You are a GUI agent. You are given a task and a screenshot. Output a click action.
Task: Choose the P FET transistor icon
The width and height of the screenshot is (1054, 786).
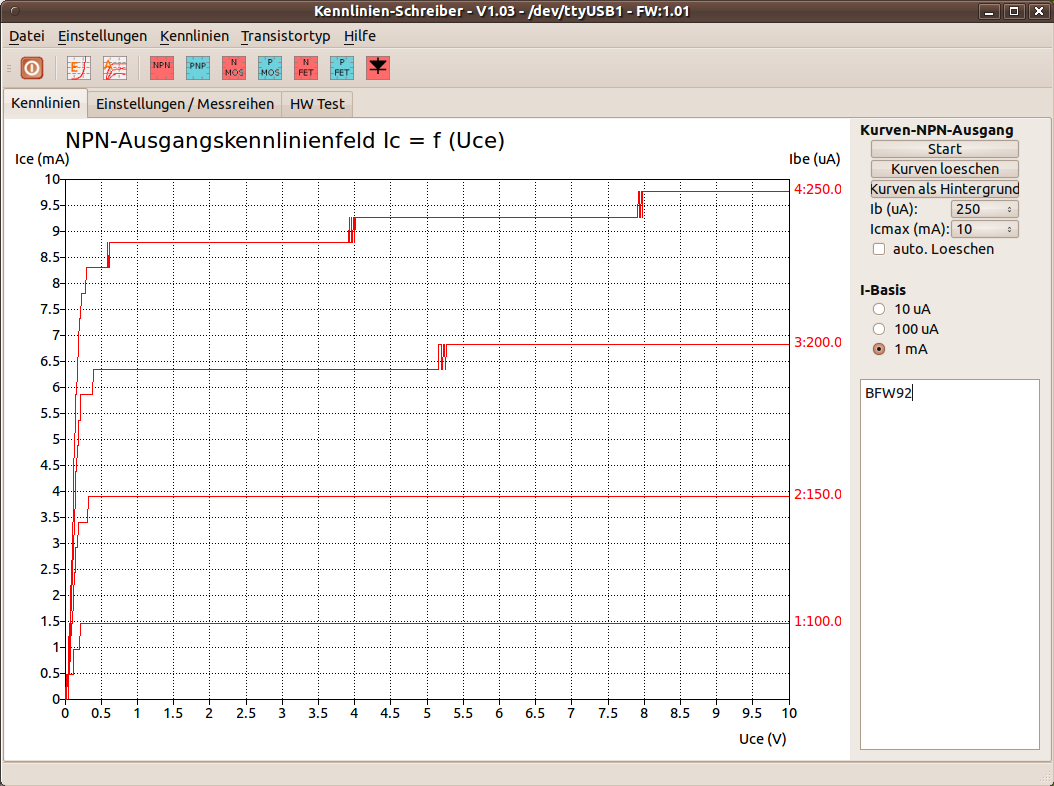[x=342, y=68]
